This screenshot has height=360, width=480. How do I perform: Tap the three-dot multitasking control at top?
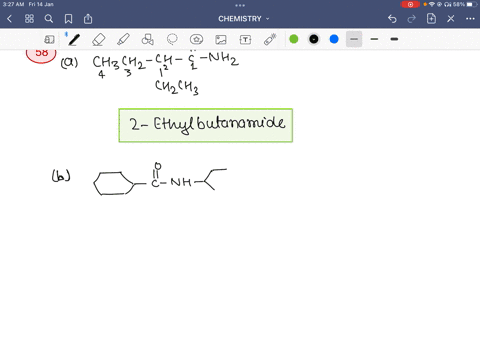tap(240, 5)
